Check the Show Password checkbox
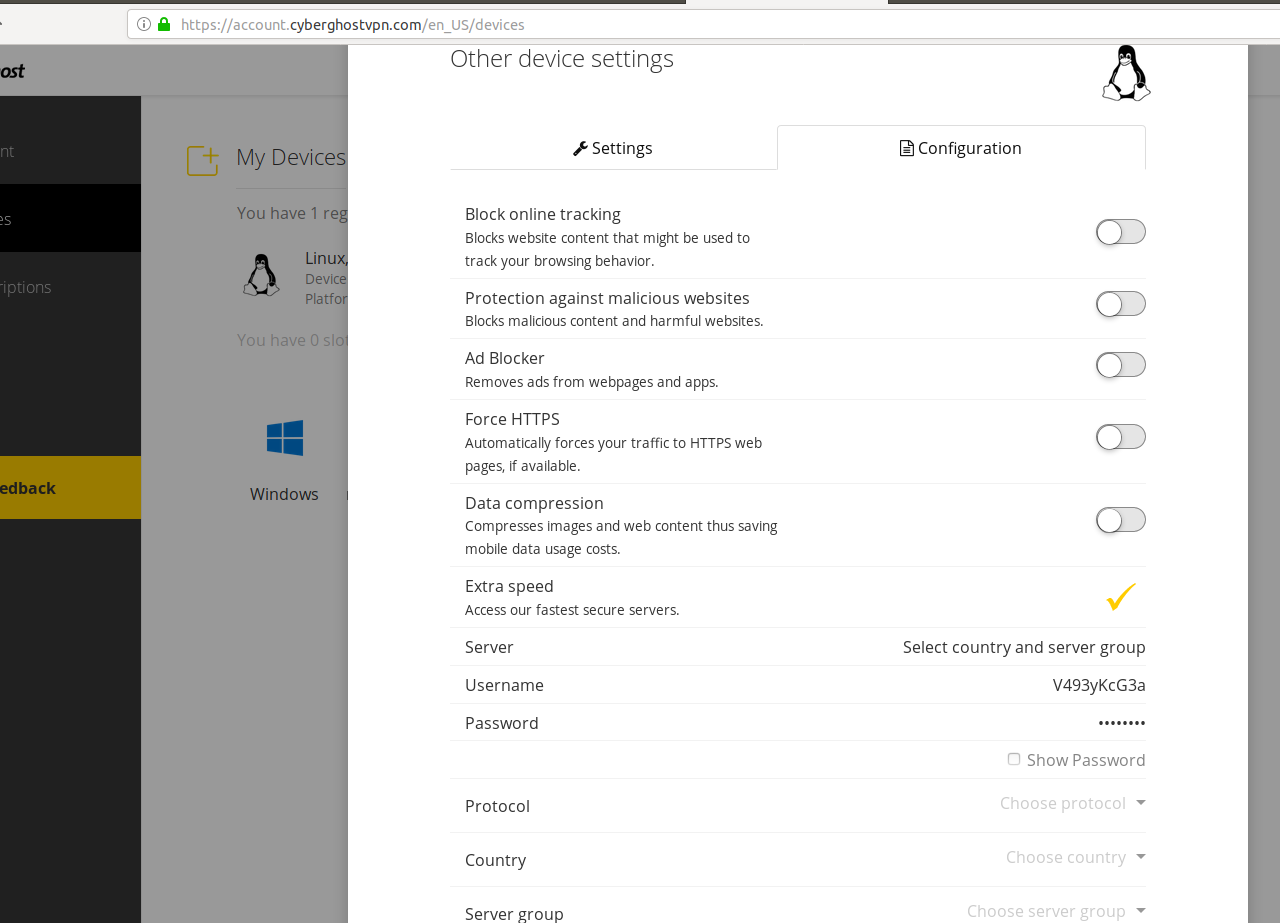This screenshot has height=923, width=1280. tap(1014, 759)
